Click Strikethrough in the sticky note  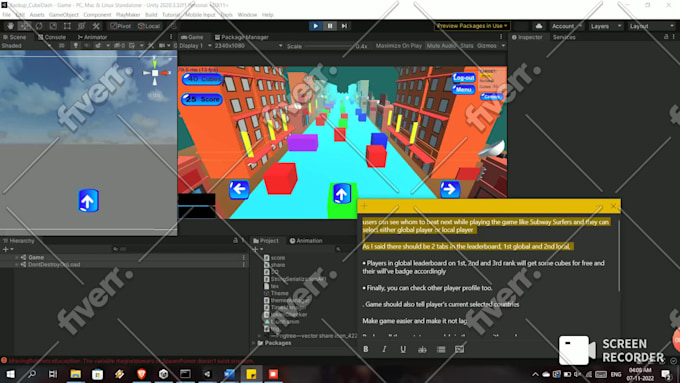[x=422, y=349]
